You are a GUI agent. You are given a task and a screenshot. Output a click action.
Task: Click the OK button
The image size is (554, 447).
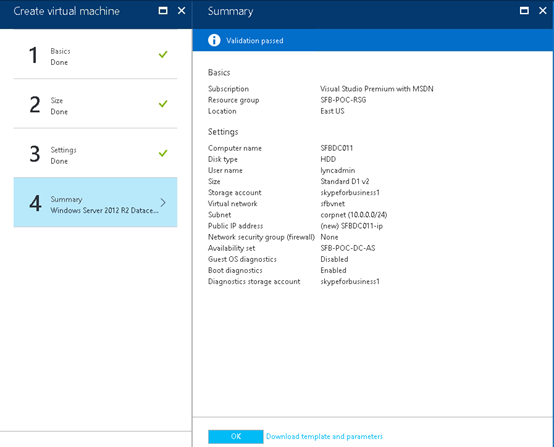coord(236,436)
